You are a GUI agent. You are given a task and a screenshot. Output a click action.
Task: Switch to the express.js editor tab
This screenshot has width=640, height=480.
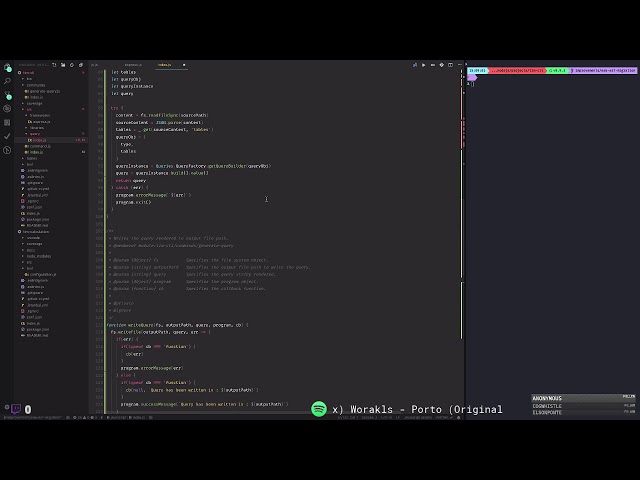(x=133, y=65)
